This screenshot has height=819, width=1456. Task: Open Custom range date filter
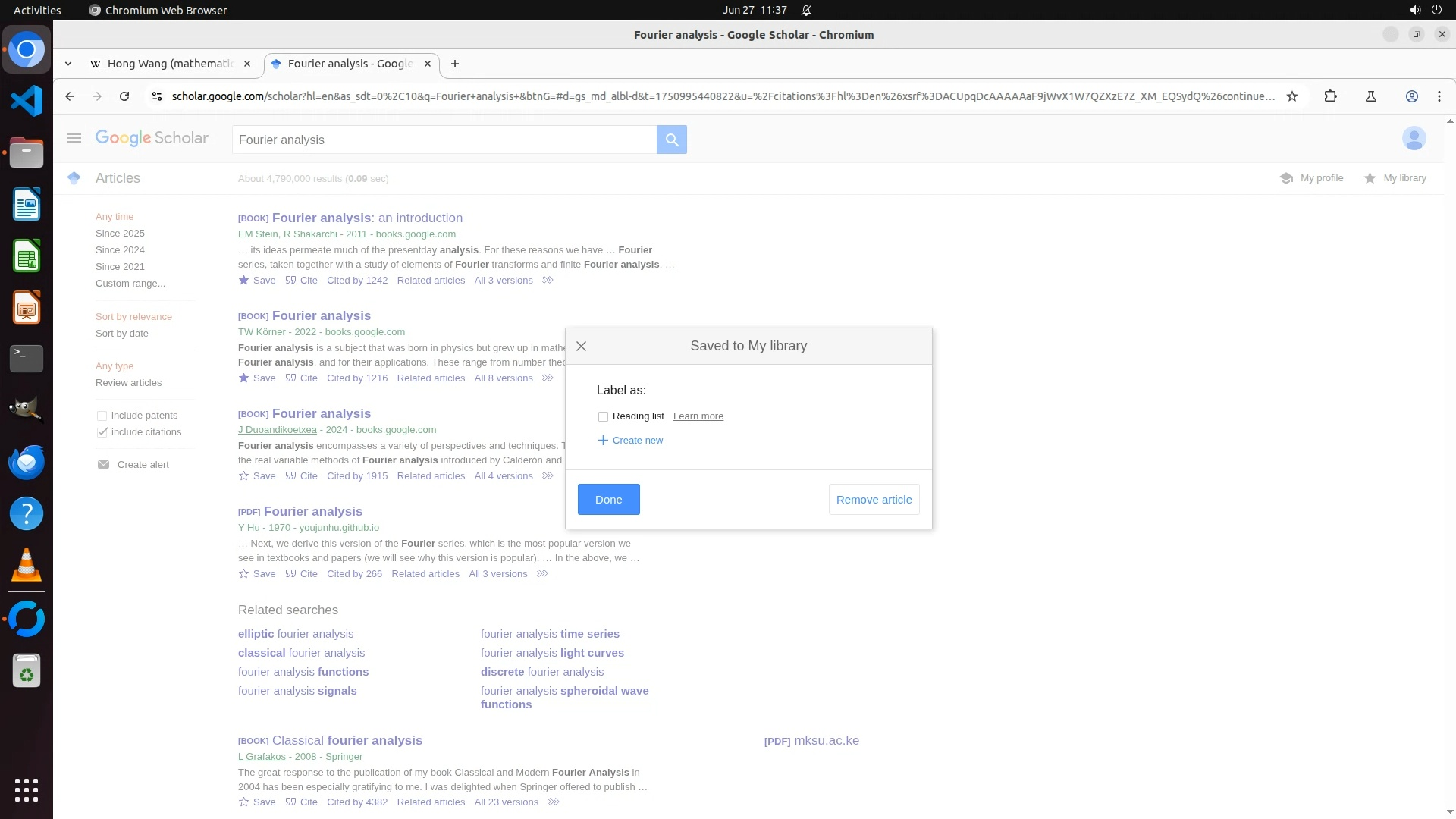point(130,284)
